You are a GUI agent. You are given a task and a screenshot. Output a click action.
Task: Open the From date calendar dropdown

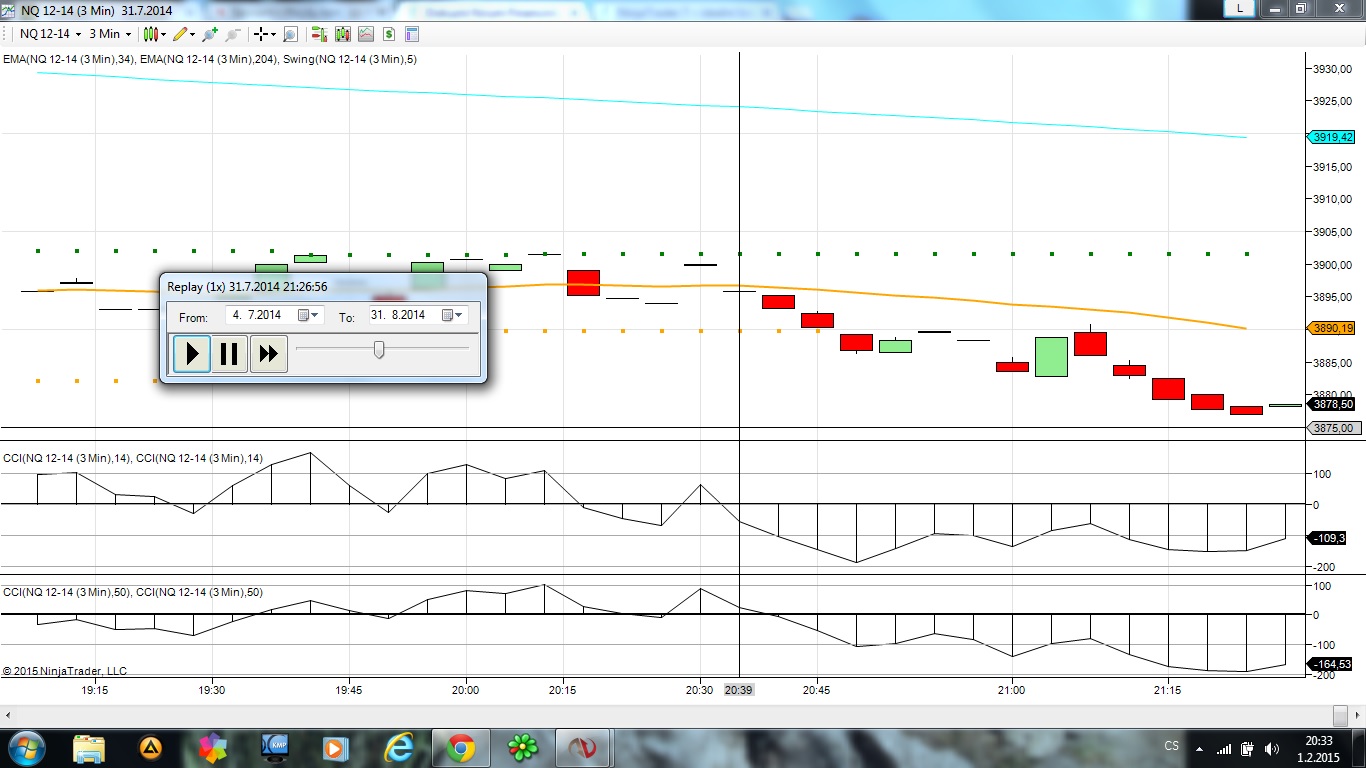pos(310,315)
